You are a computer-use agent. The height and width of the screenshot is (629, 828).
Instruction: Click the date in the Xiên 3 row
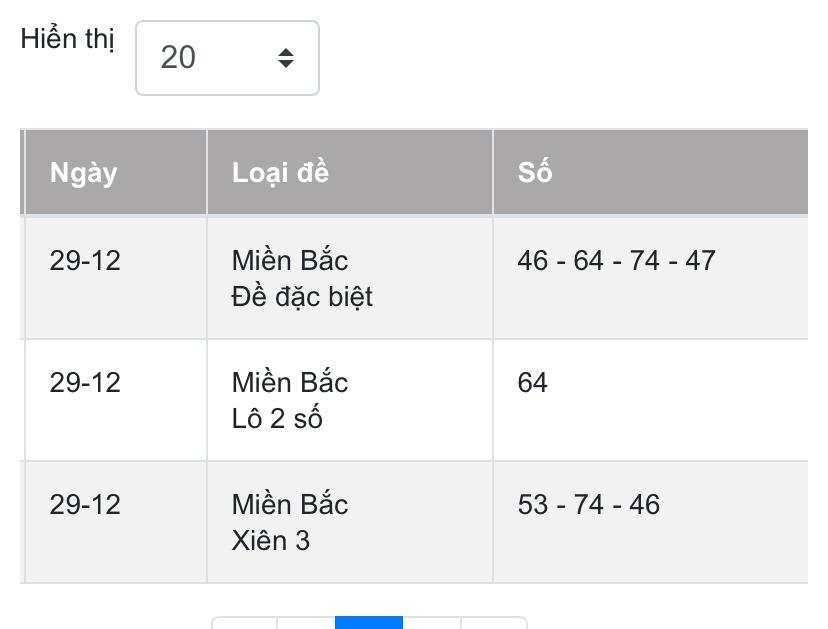[85, 505]
